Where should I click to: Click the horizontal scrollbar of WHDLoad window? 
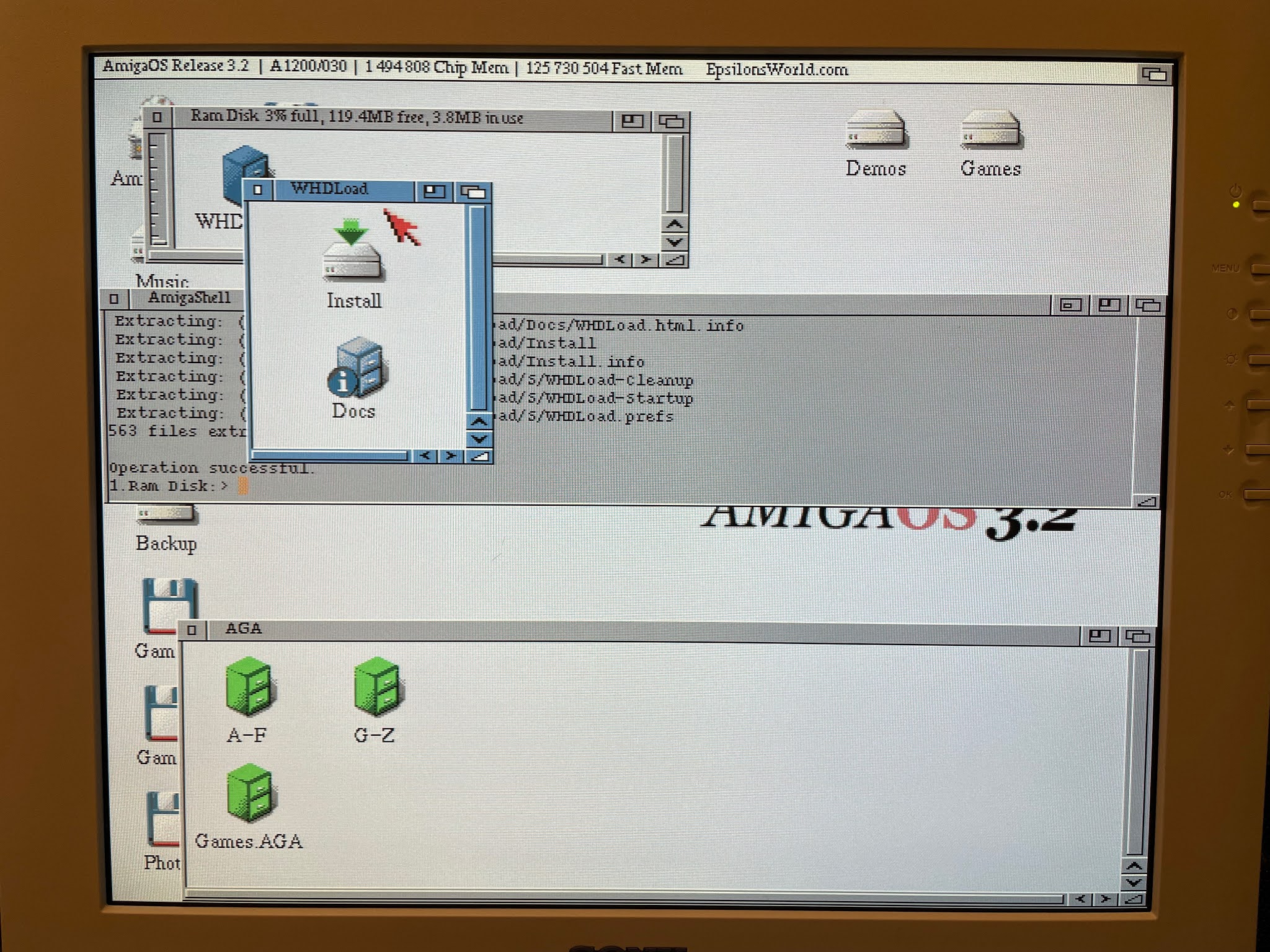click(x=330, y=456)
